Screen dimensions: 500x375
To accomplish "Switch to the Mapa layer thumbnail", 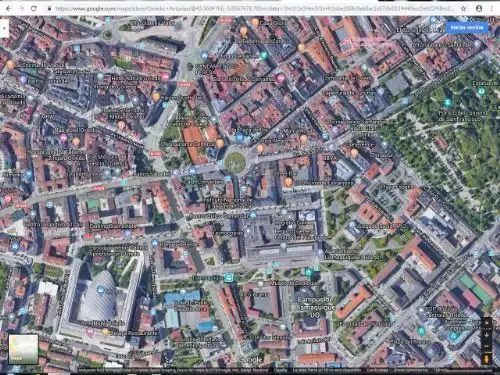I will click(23, 349).
